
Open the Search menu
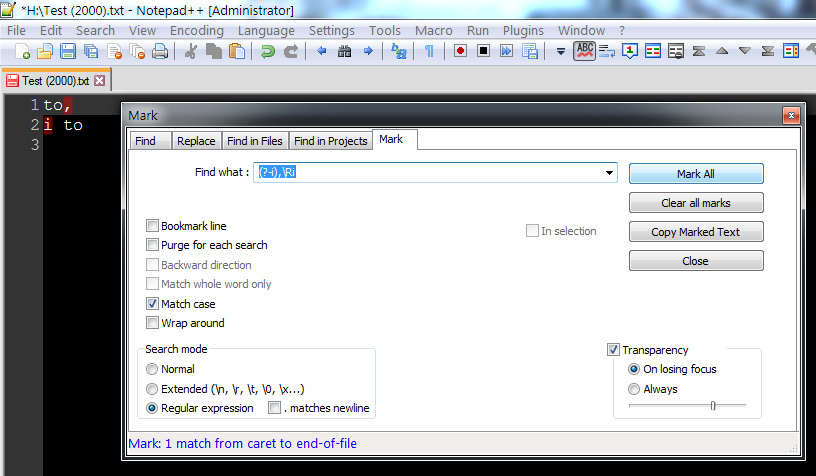click(x=95, y=31)
